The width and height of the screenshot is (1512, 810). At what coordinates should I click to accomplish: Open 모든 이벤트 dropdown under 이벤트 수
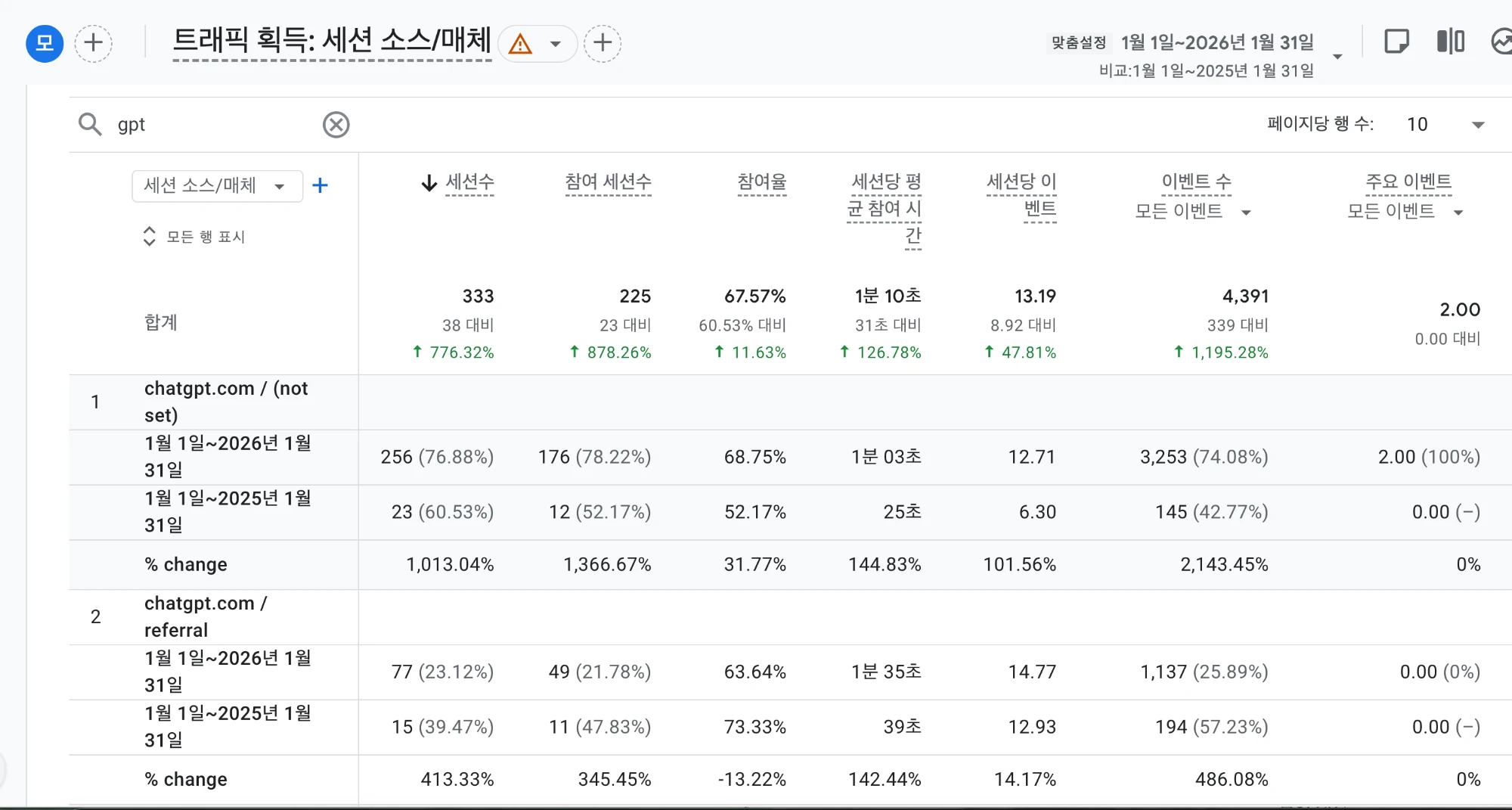click(x=1193, y=212)
